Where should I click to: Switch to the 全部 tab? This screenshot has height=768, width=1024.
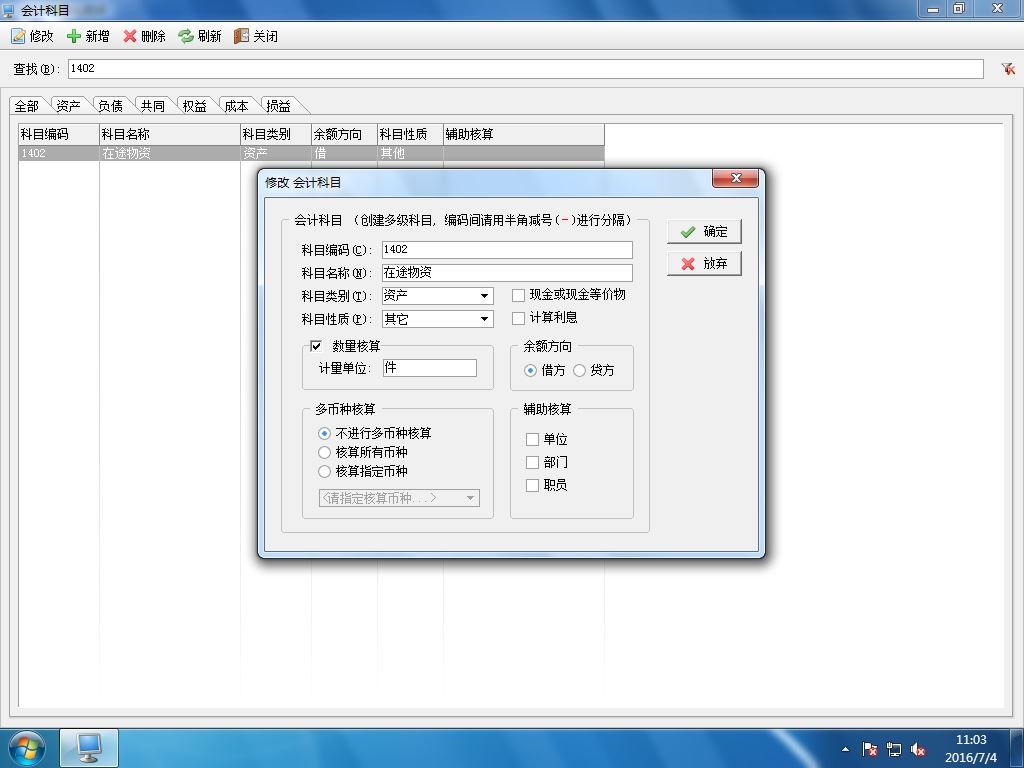point(27,106)
